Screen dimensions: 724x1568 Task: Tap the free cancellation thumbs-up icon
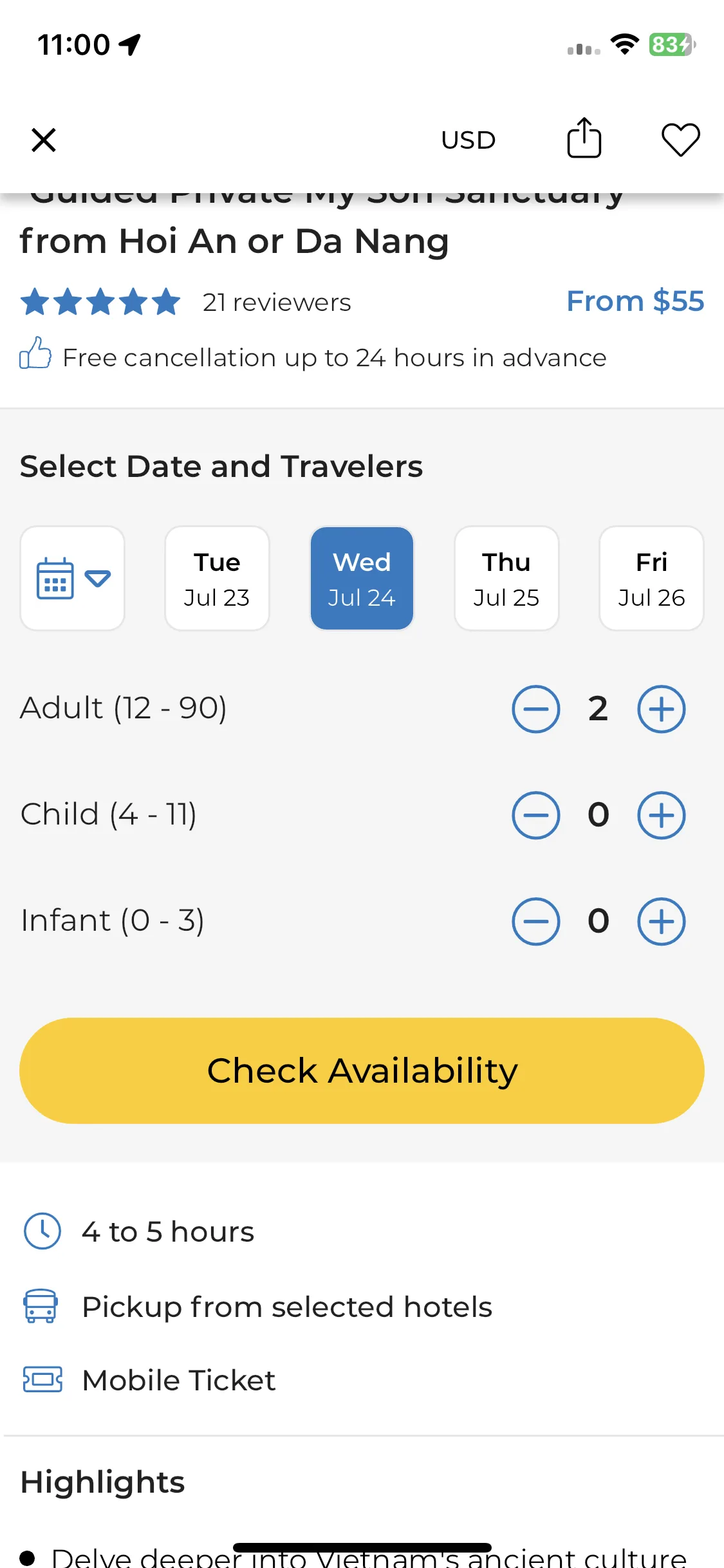coord(35,353)
